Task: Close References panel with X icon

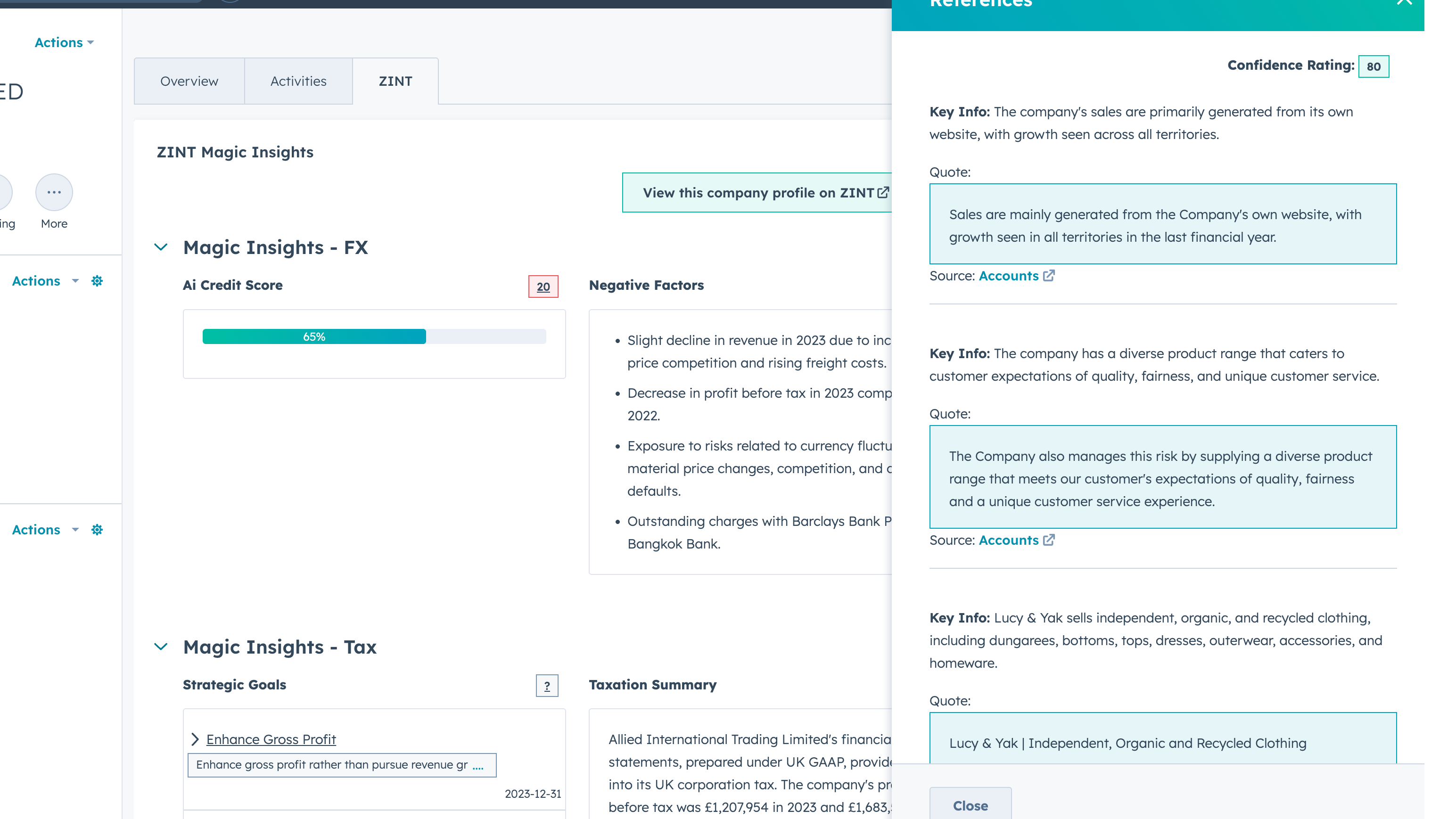Action: coord(1404,2)
